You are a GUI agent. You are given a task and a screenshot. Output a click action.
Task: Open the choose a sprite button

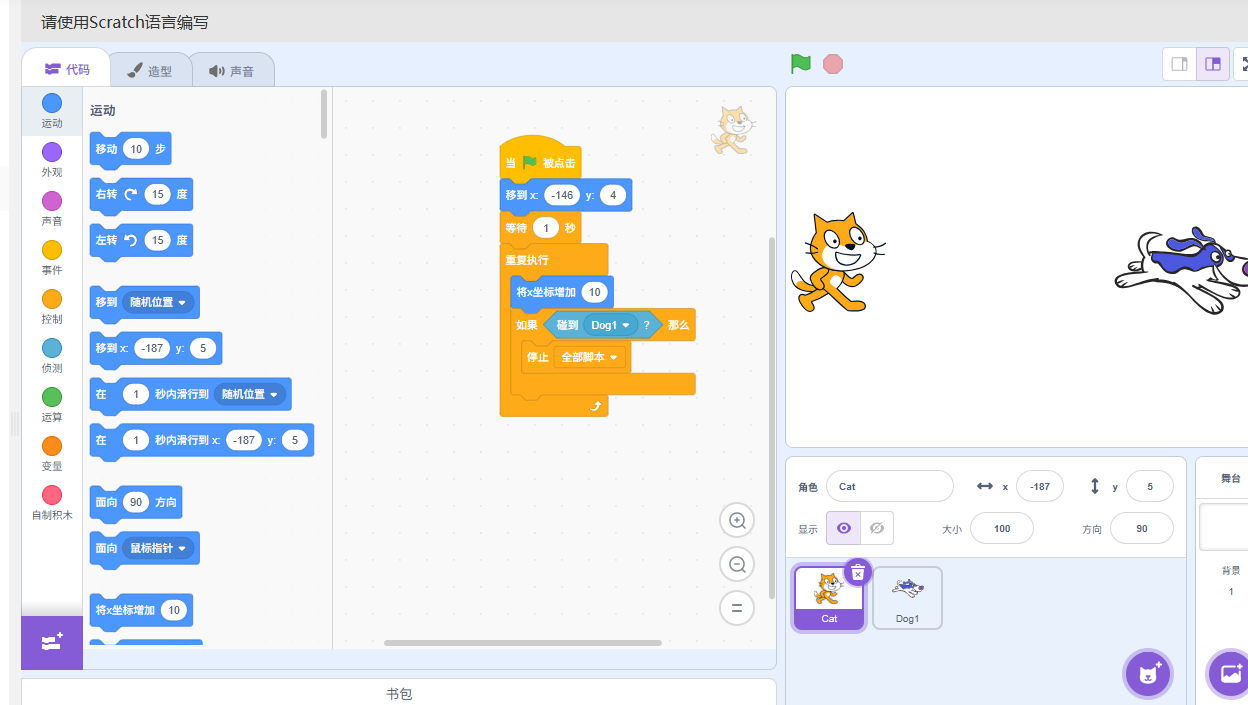click(1148, 674)
